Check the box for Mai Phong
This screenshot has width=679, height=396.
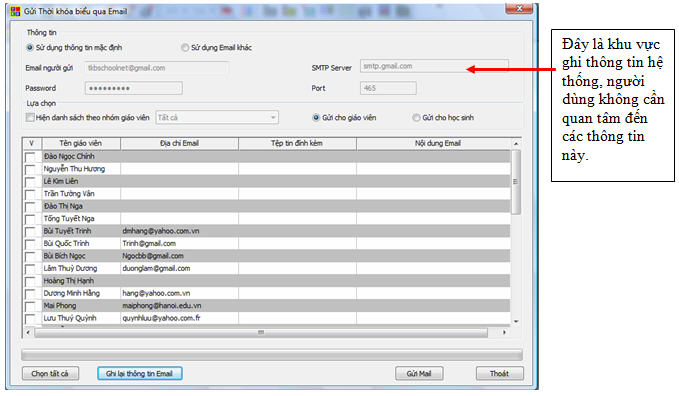(30, 306)
